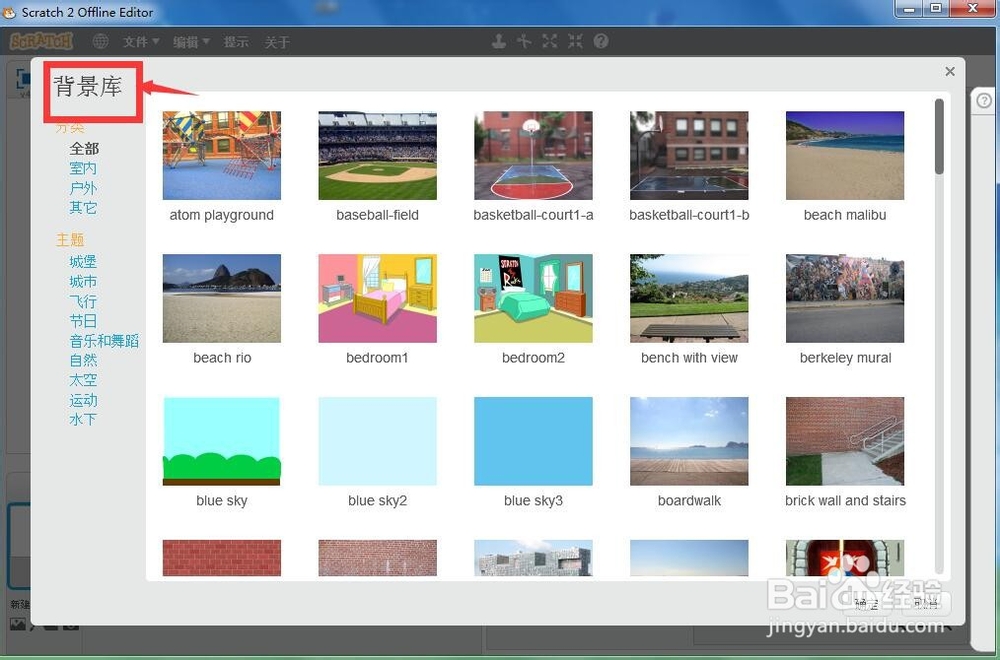Select the bench with view backdrop
The image size is (1000, 660).
click(689, 298)
